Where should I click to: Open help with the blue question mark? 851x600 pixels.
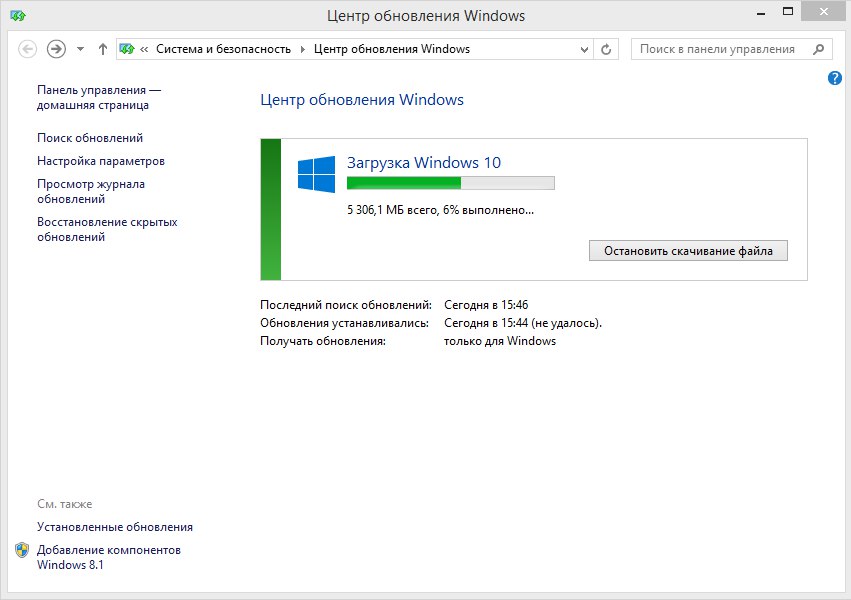pos(834,78)
